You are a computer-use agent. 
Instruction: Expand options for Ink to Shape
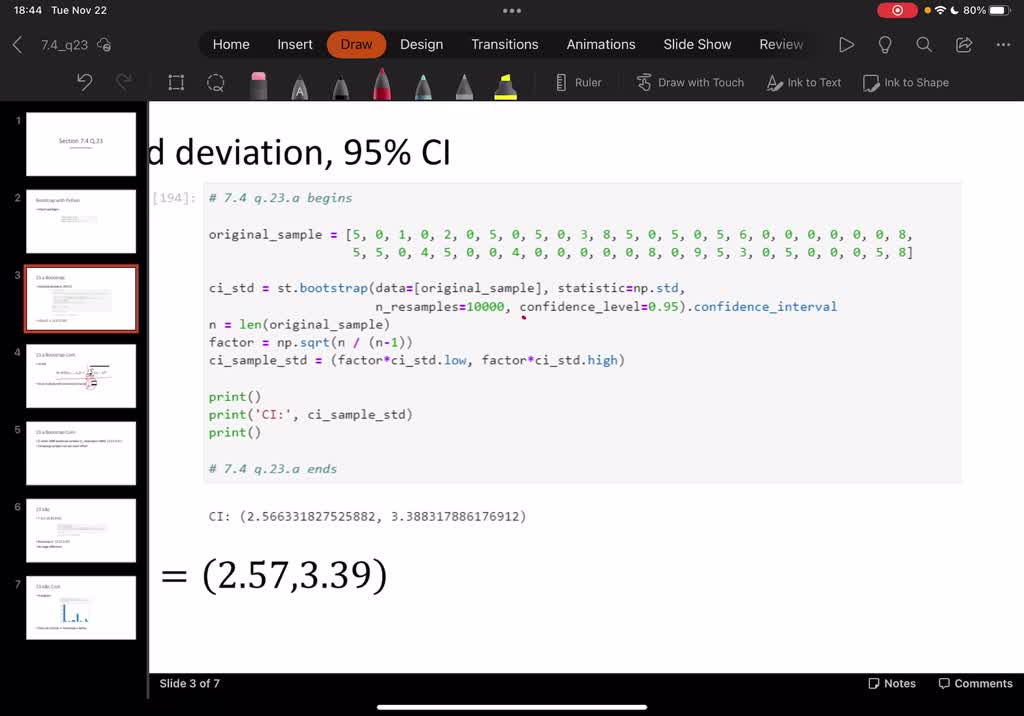(x=906, y=83)
